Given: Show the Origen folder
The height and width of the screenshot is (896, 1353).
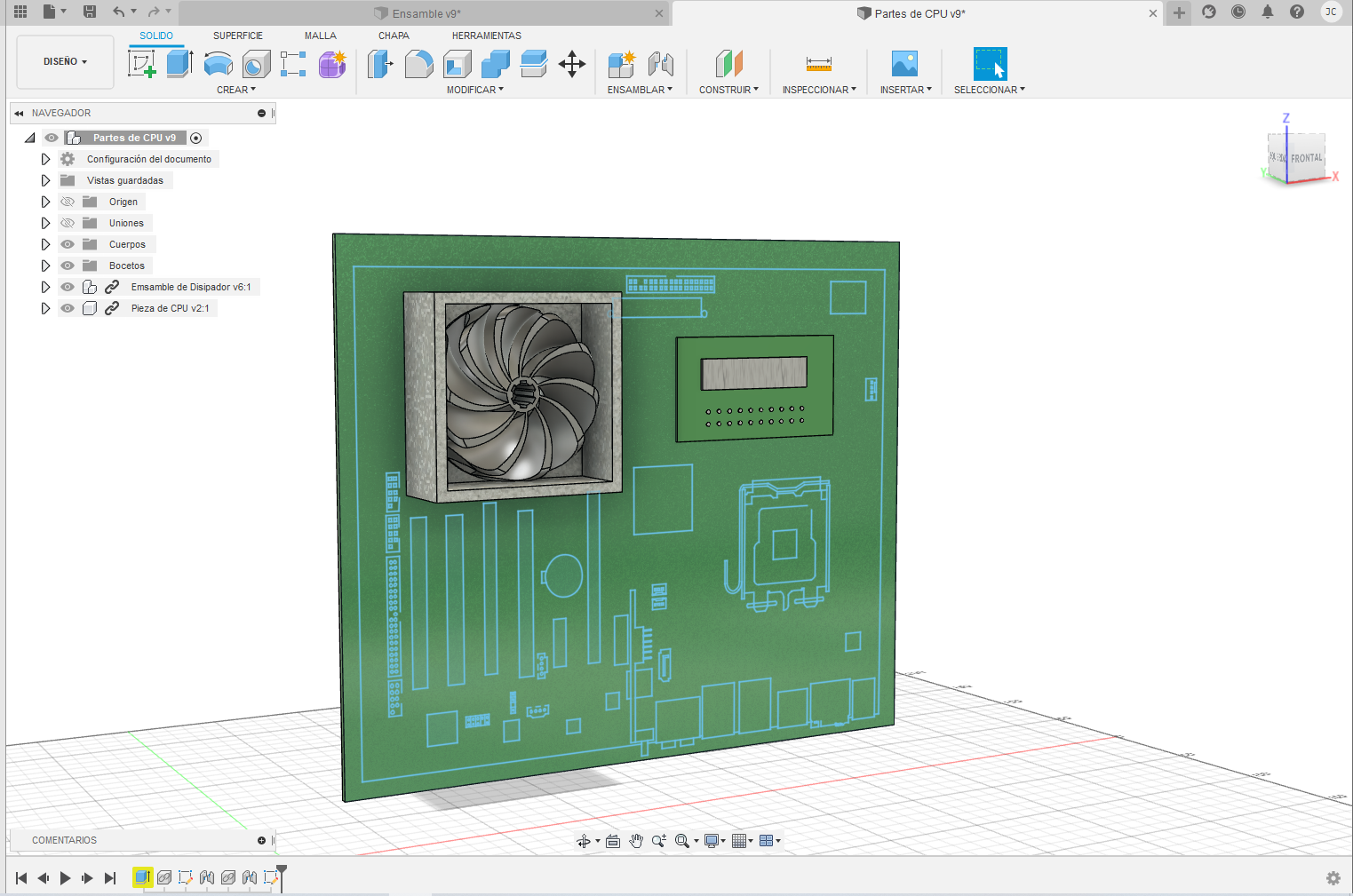Looking at the screenshot, I should coord(68,202).
